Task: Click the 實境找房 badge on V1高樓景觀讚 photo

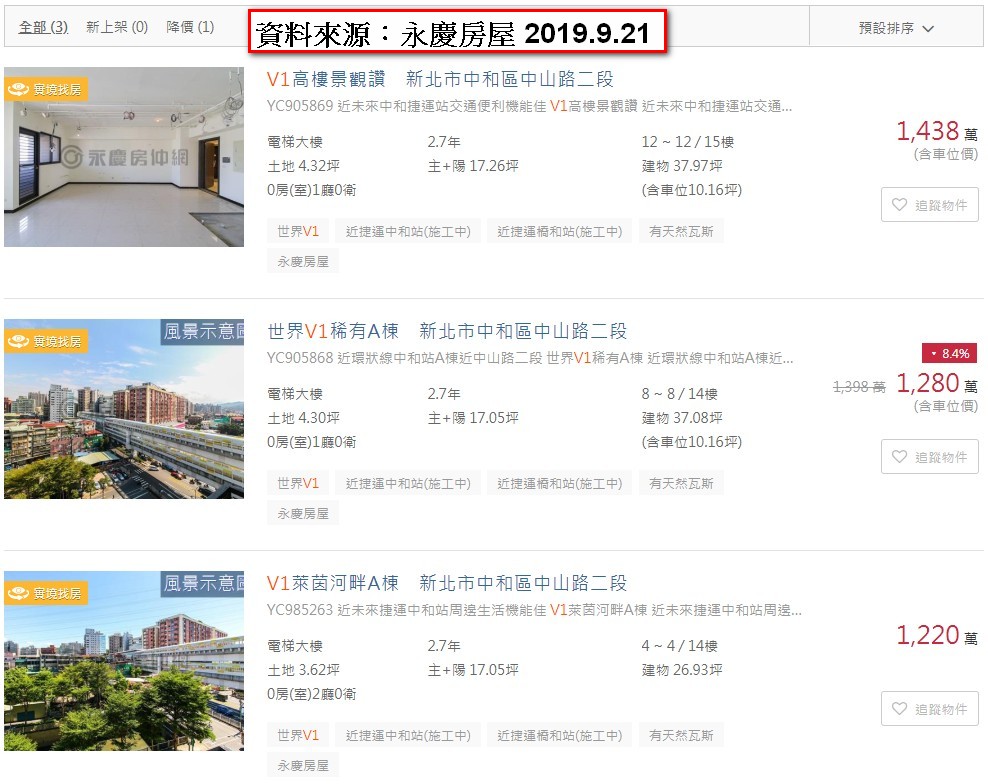Action: click(45, 89)
